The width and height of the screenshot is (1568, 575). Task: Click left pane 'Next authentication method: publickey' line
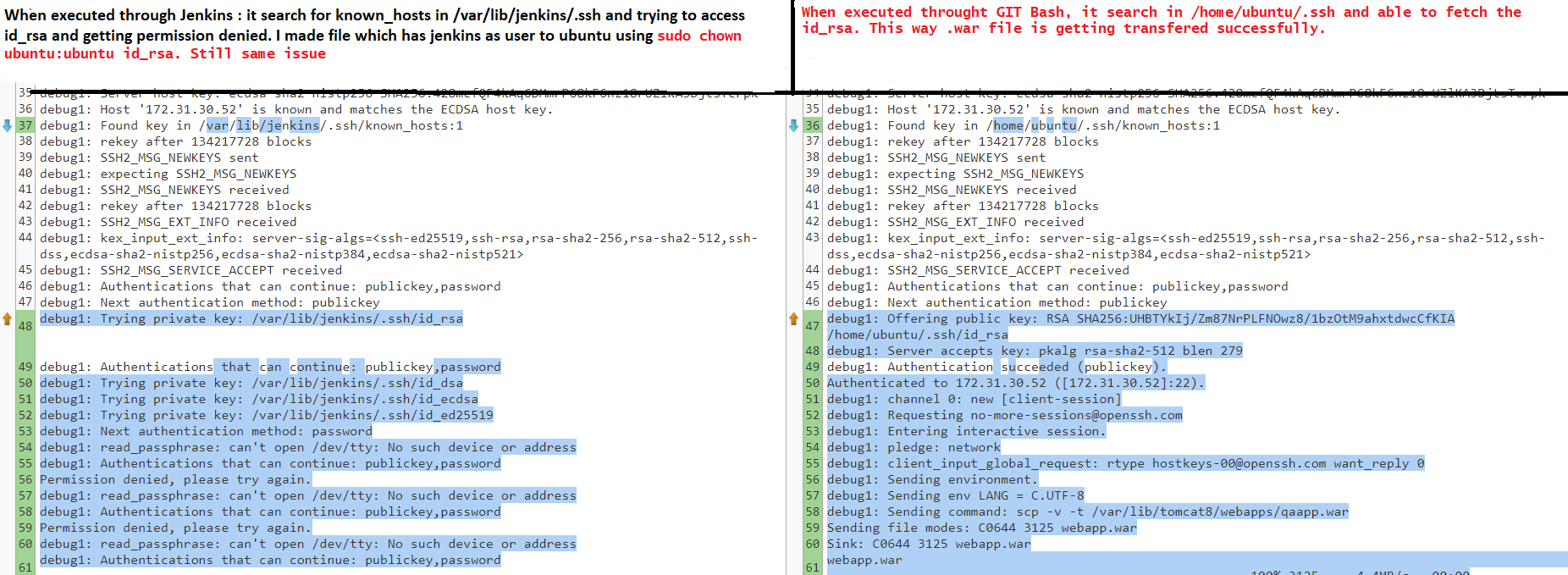coord(209,302)
